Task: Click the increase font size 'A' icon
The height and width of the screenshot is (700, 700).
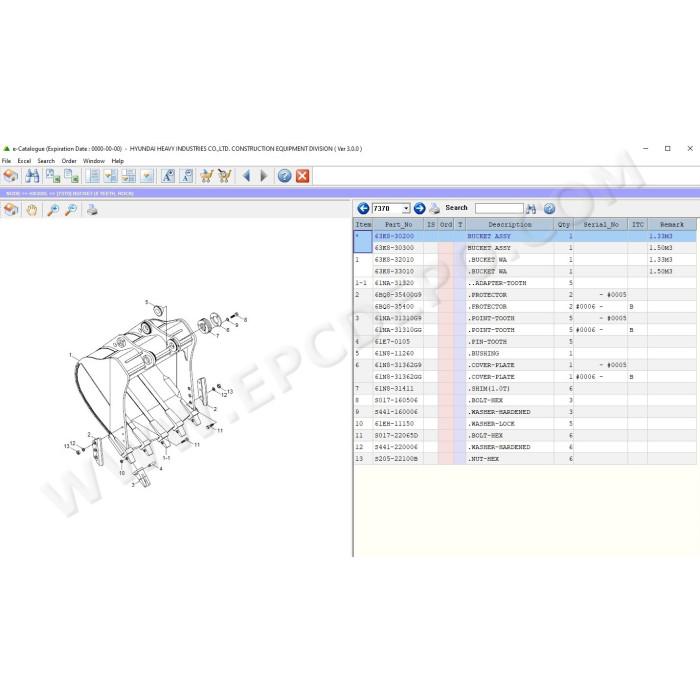Action: coord(168,176)
